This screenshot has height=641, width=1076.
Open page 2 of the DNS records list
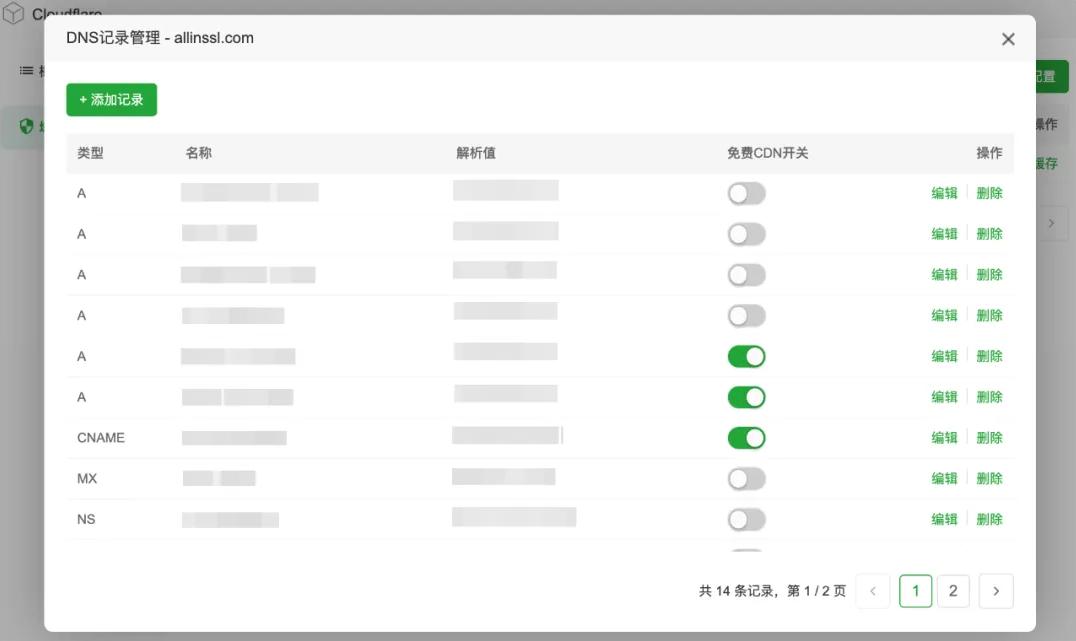[x=953, y=591]
